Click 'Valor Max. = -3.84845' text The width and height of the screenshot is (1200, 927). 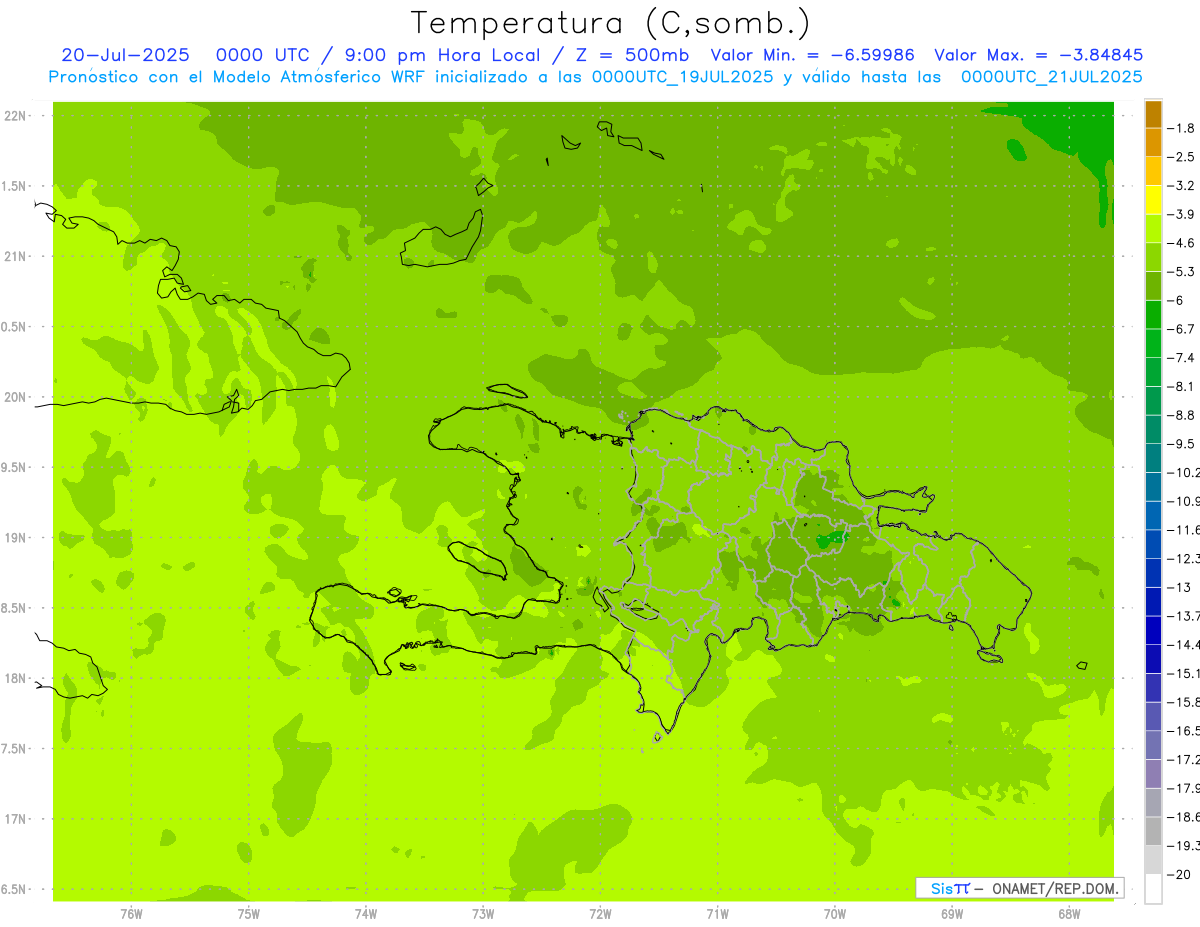tap(1038, 55)
